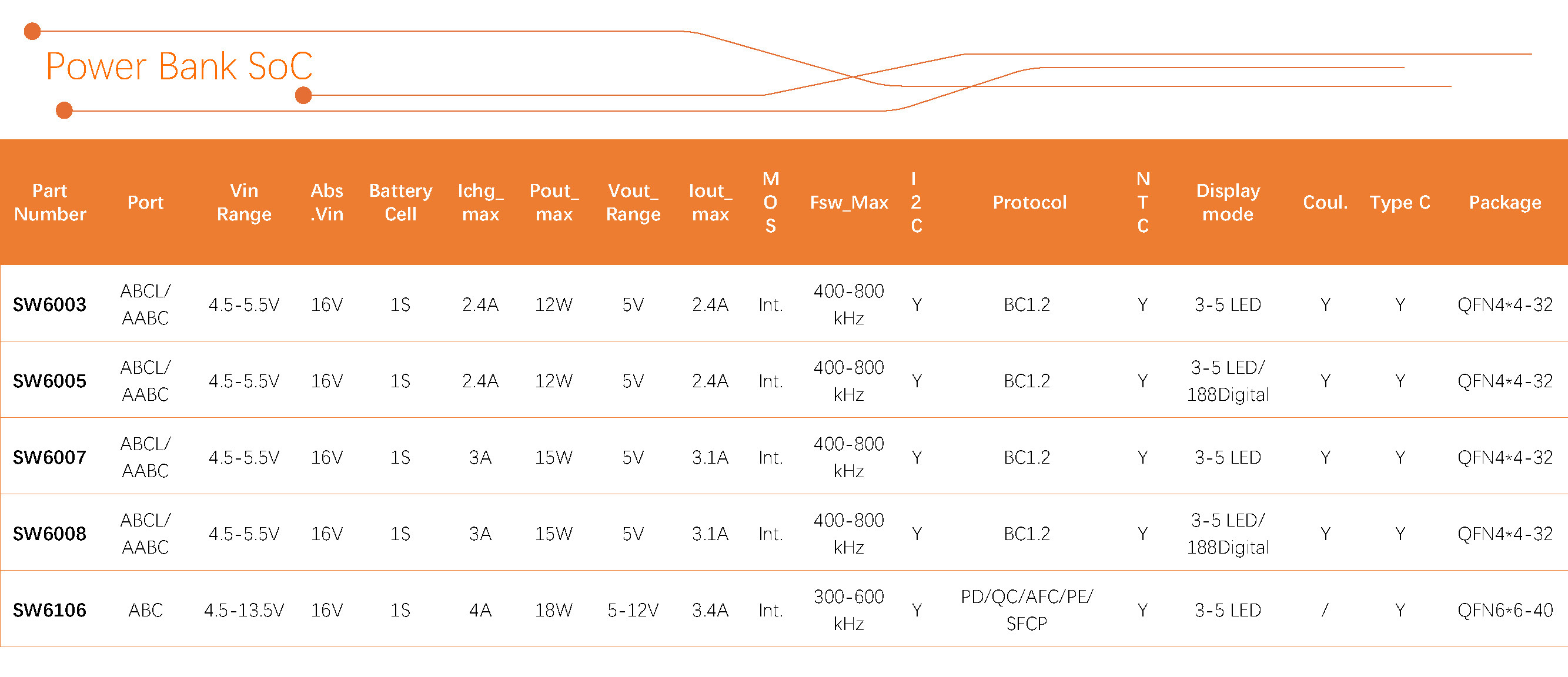This screenshot has height=677, width=1568.
Task: Select the QFN6*6-40 package cell
Action: pyautogui.click(x=1504, y=610)
